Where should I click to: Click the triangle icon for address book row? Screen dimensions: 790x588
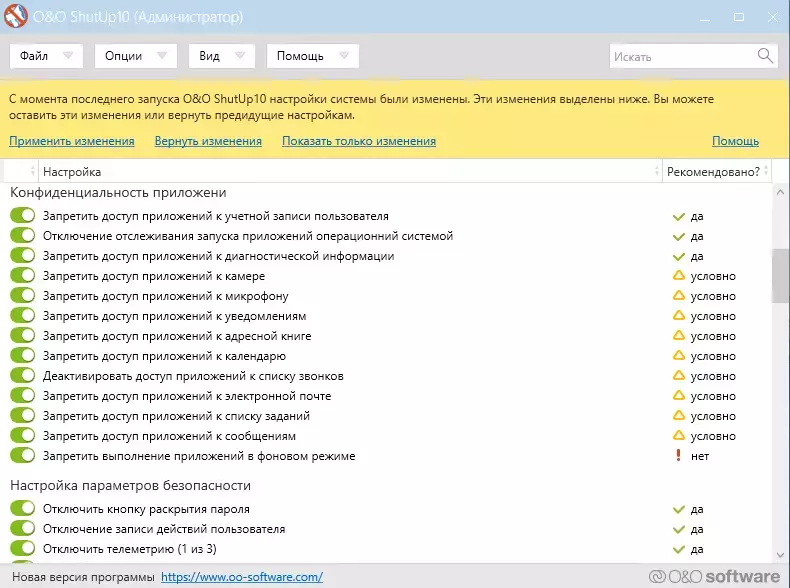click(679, 336)
